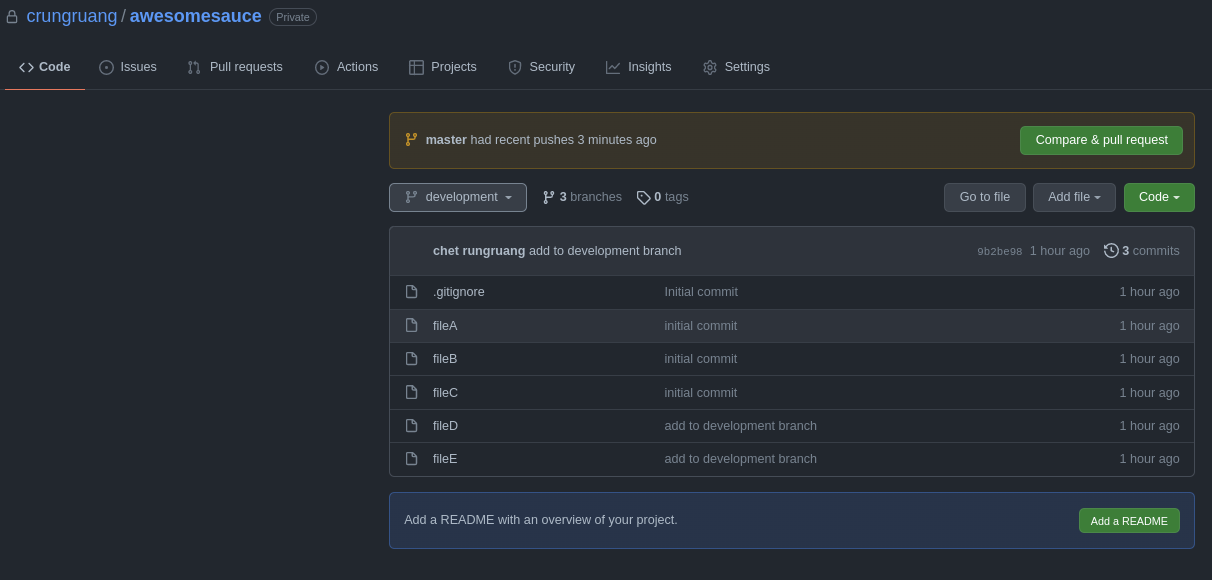Open the Add file dropdown

pos(1074,197)
